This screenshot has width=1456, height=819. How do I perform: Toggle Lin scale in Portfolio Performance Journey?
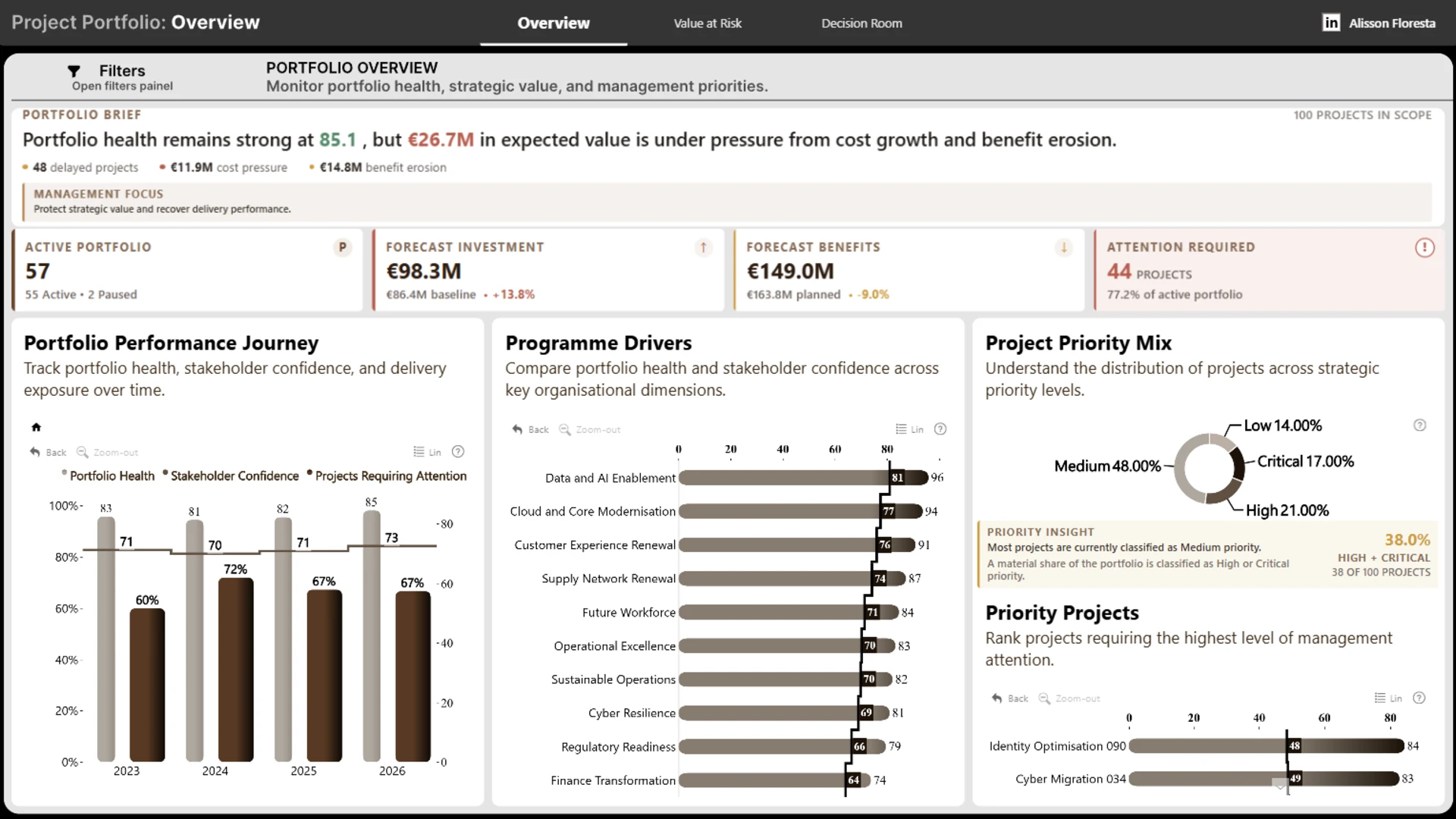[427, 452]
